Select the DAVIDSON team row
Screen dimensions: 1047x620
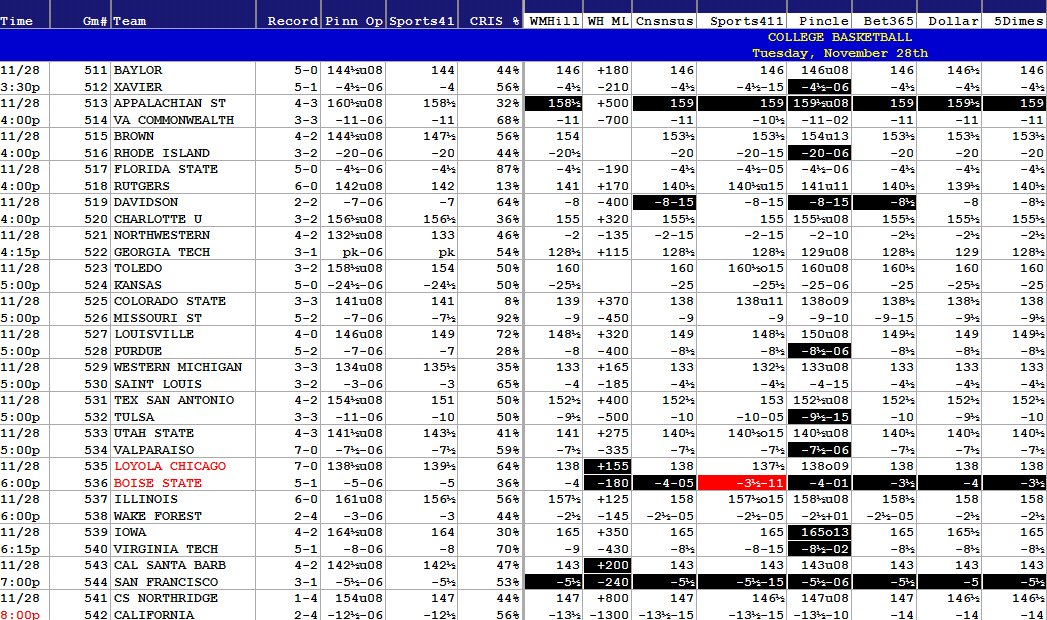point(524,202)
